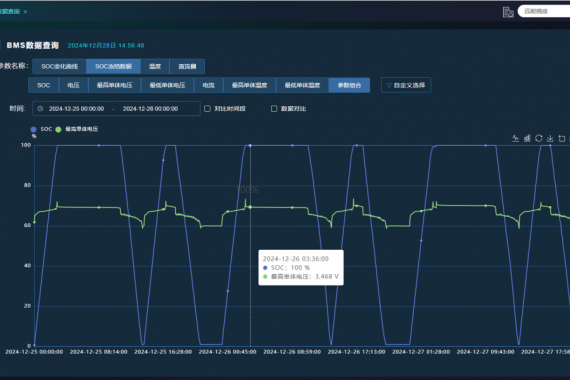Choose the SOC parameter button
Viewport: 570px width, 380px height.
43,85
